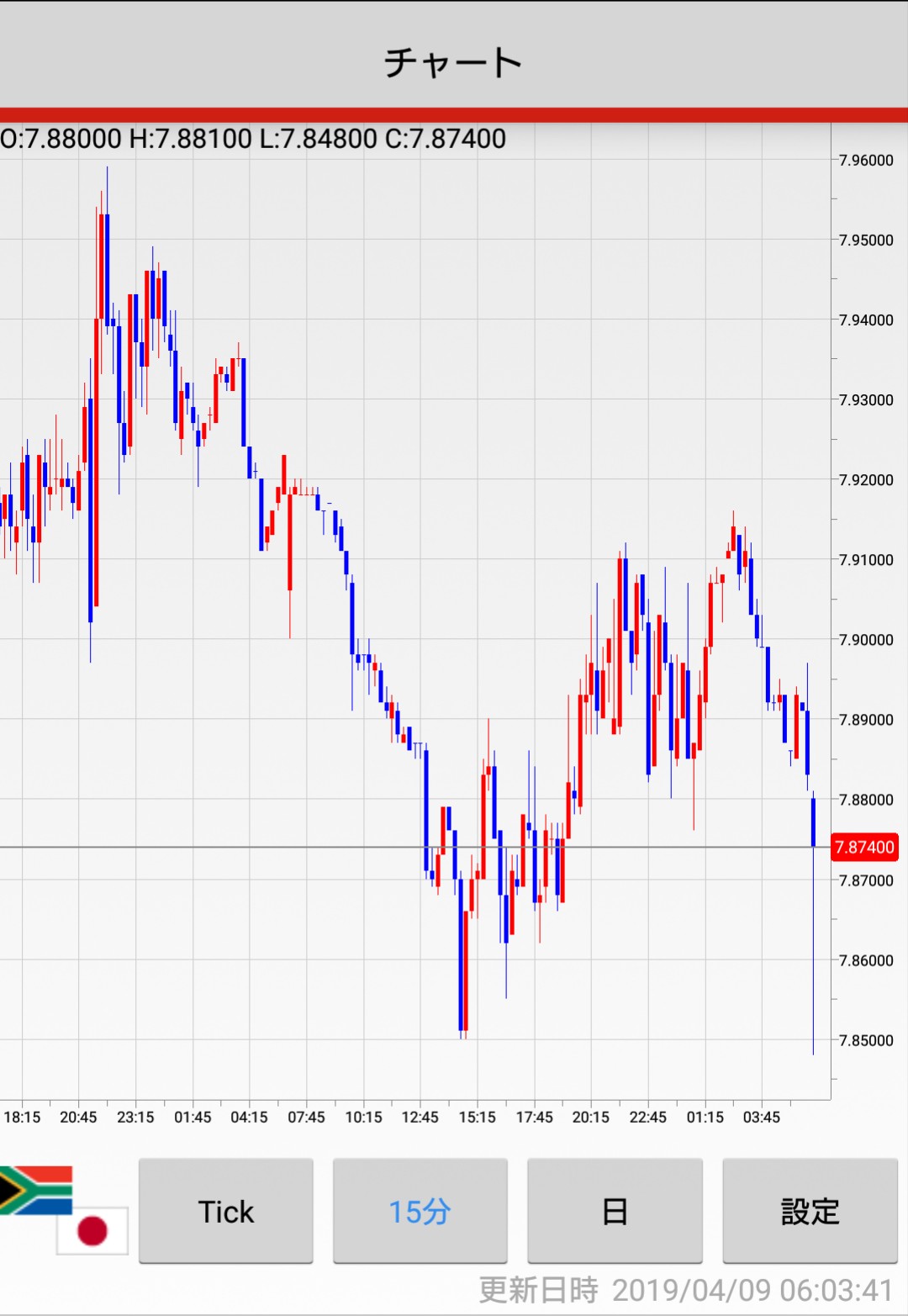Click the red 7.87400 current price tag
Image resolution: width=908 pixels, height=1316 pixels.
[864, 847]
